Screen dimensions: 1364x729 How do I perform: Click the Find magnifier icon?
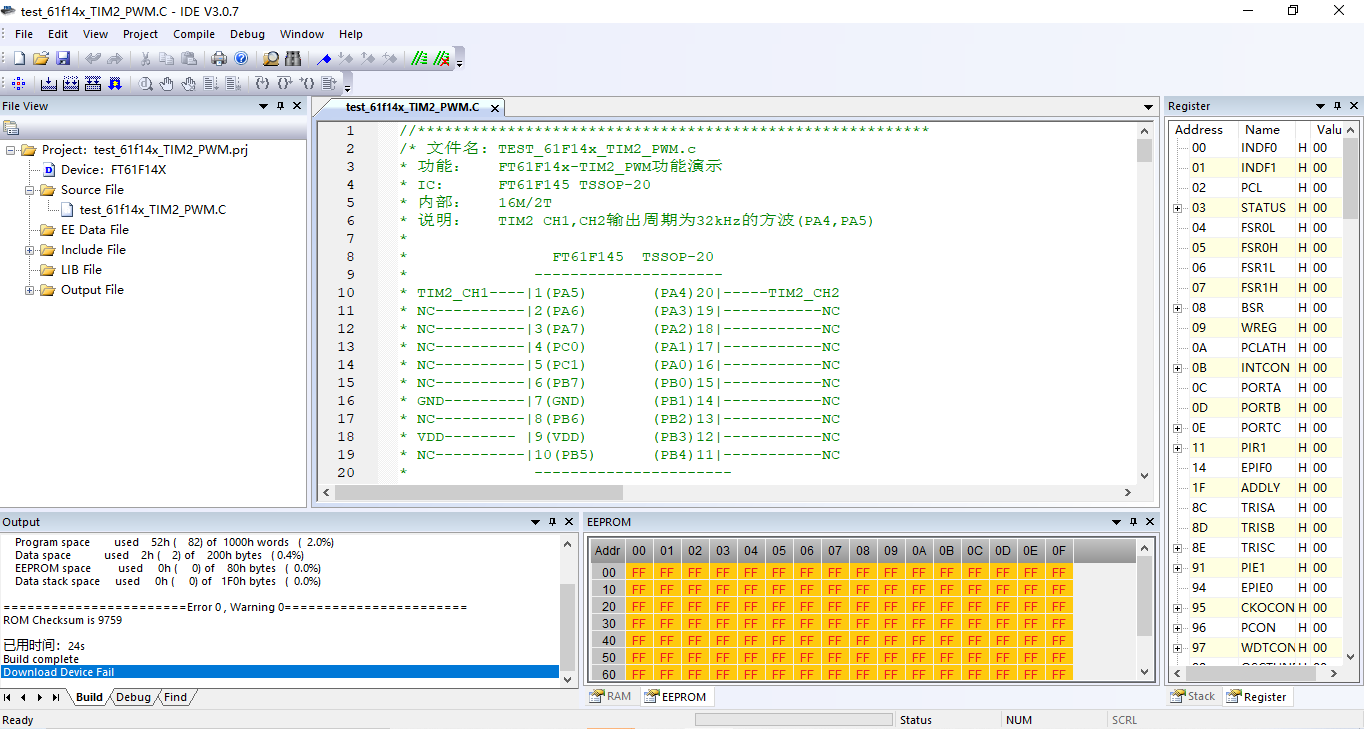click(271, 59)
